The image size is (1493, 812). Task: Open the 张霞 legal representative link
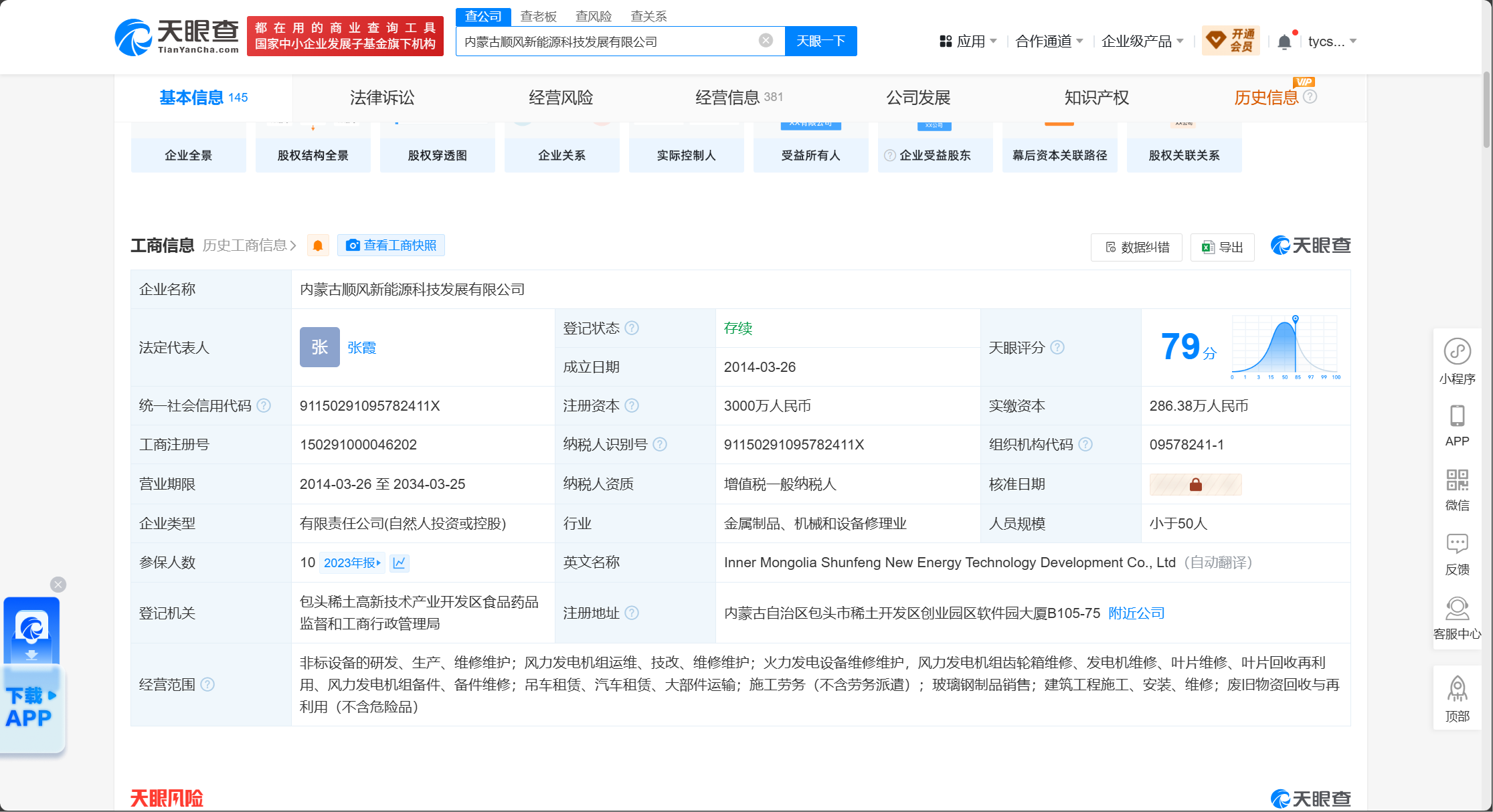coord(361,347)
